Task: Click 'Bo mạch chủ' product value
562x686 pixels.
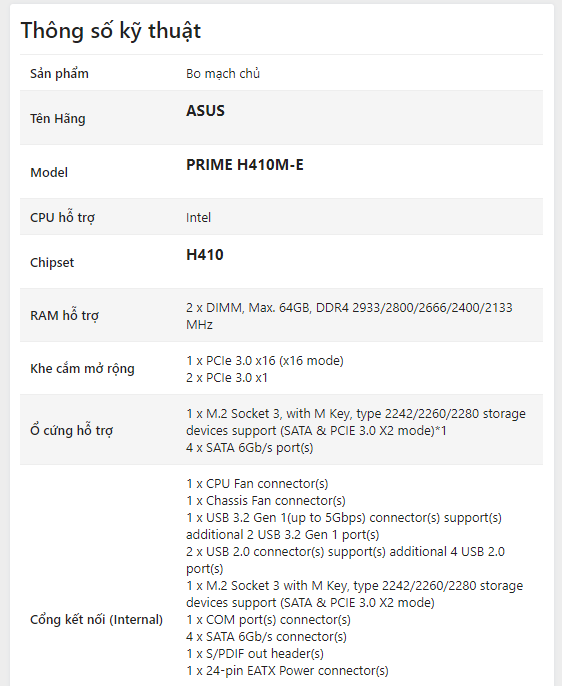Action: (223, 74)
